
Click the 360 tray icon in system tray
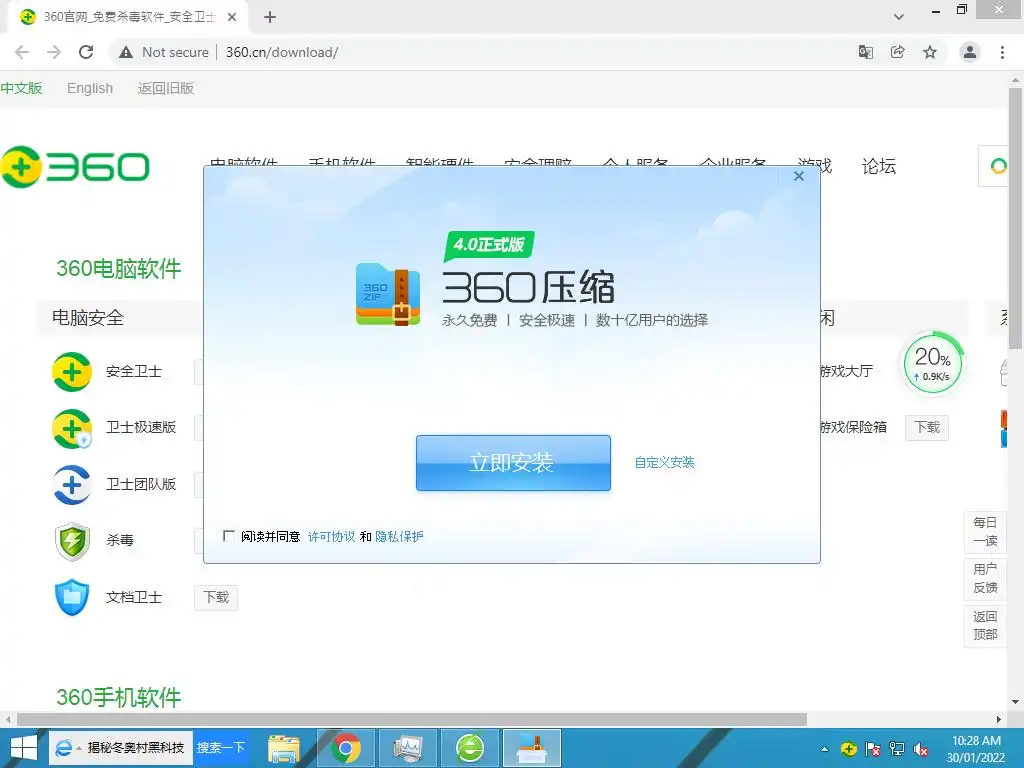point(848,749)
